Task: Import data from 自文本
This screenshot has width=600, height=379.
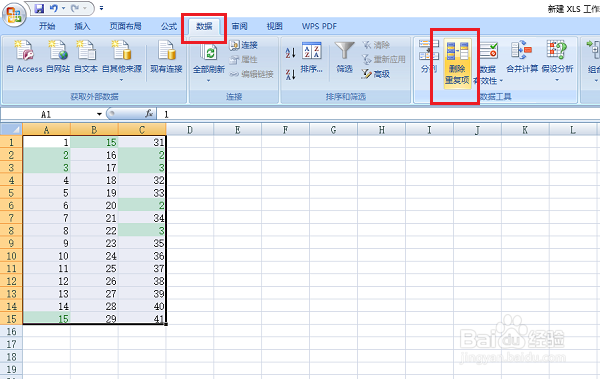Action: pyautogui.click(x=86, y=57)
